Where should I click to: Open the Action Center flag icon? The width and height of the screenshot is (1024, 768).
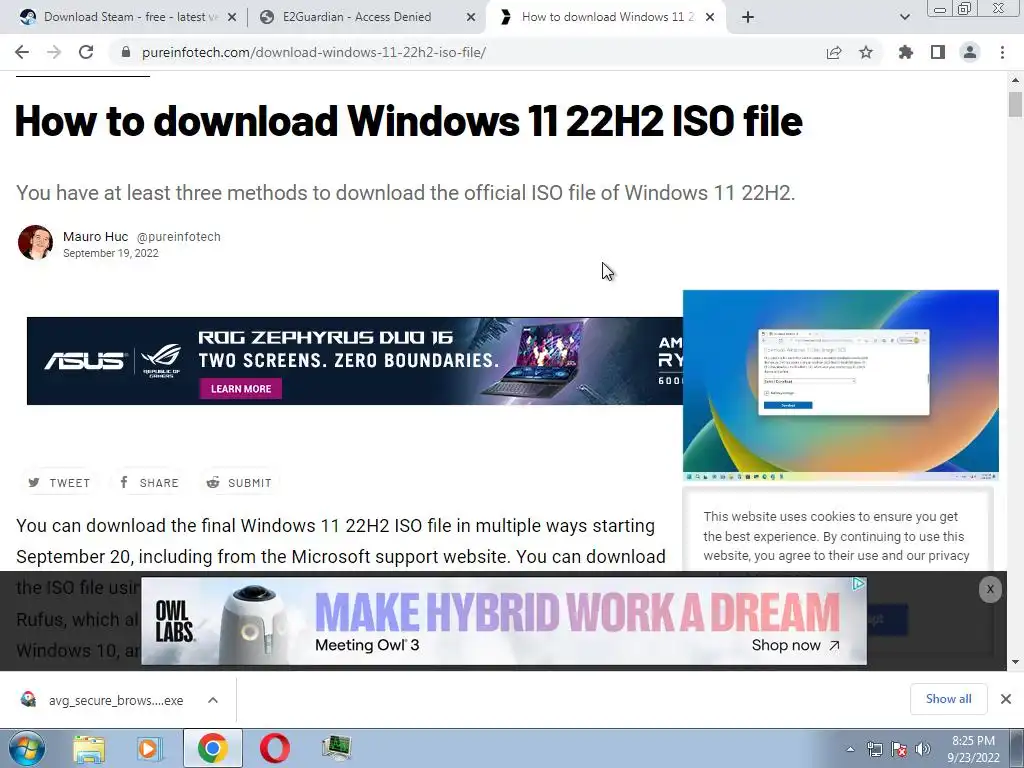[899, 749]
